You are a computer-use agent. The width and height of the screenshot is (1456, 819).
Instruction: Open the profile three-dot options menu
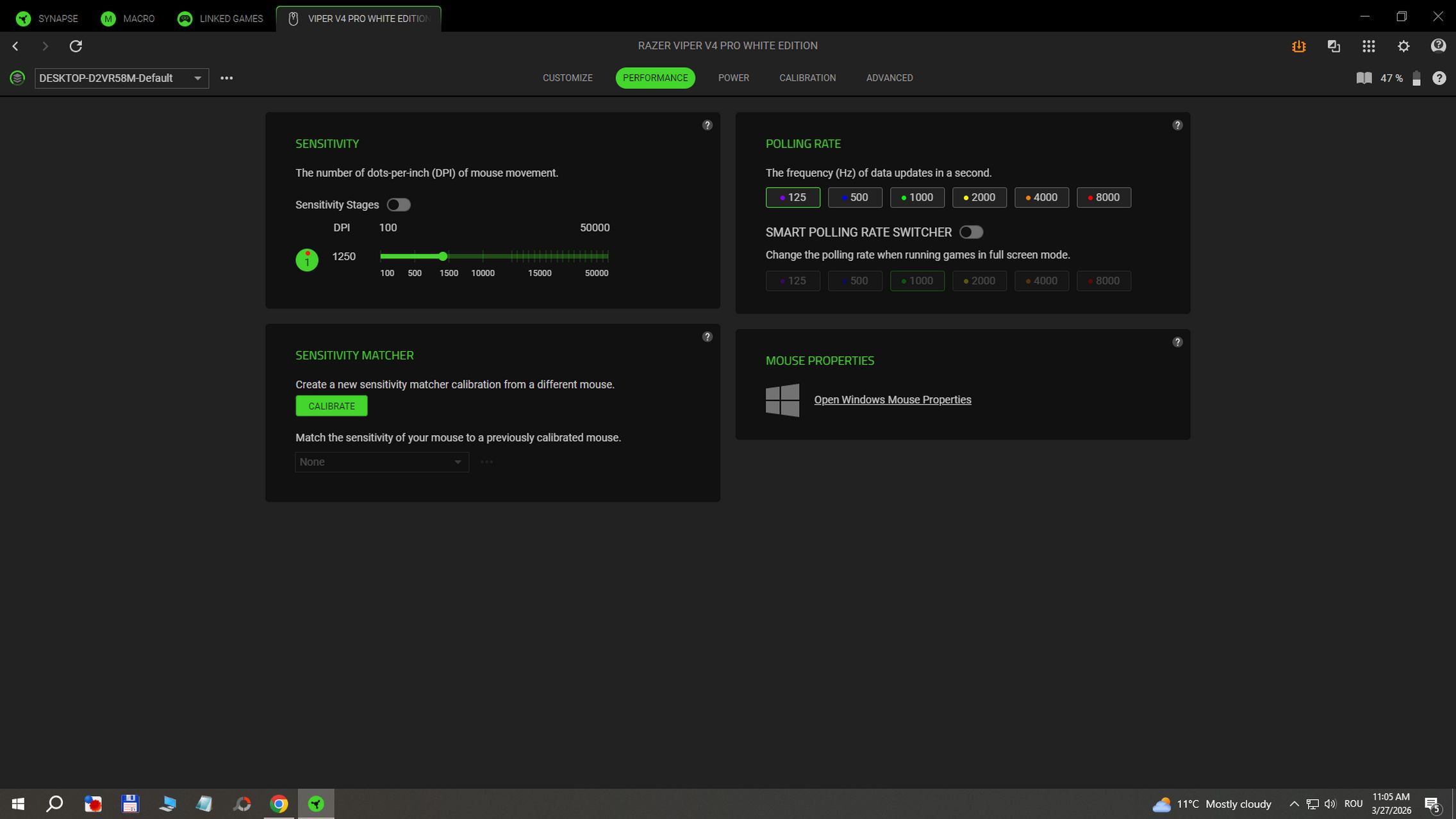coord(226,78)
